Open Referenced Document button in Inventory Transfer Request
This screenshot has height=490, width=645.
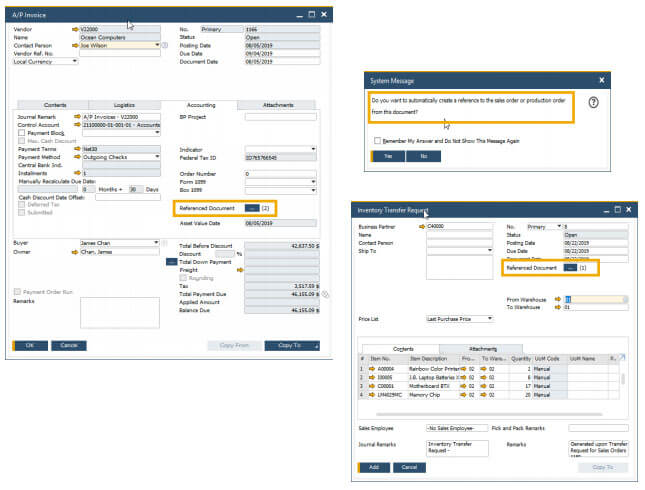click(570, 268)
